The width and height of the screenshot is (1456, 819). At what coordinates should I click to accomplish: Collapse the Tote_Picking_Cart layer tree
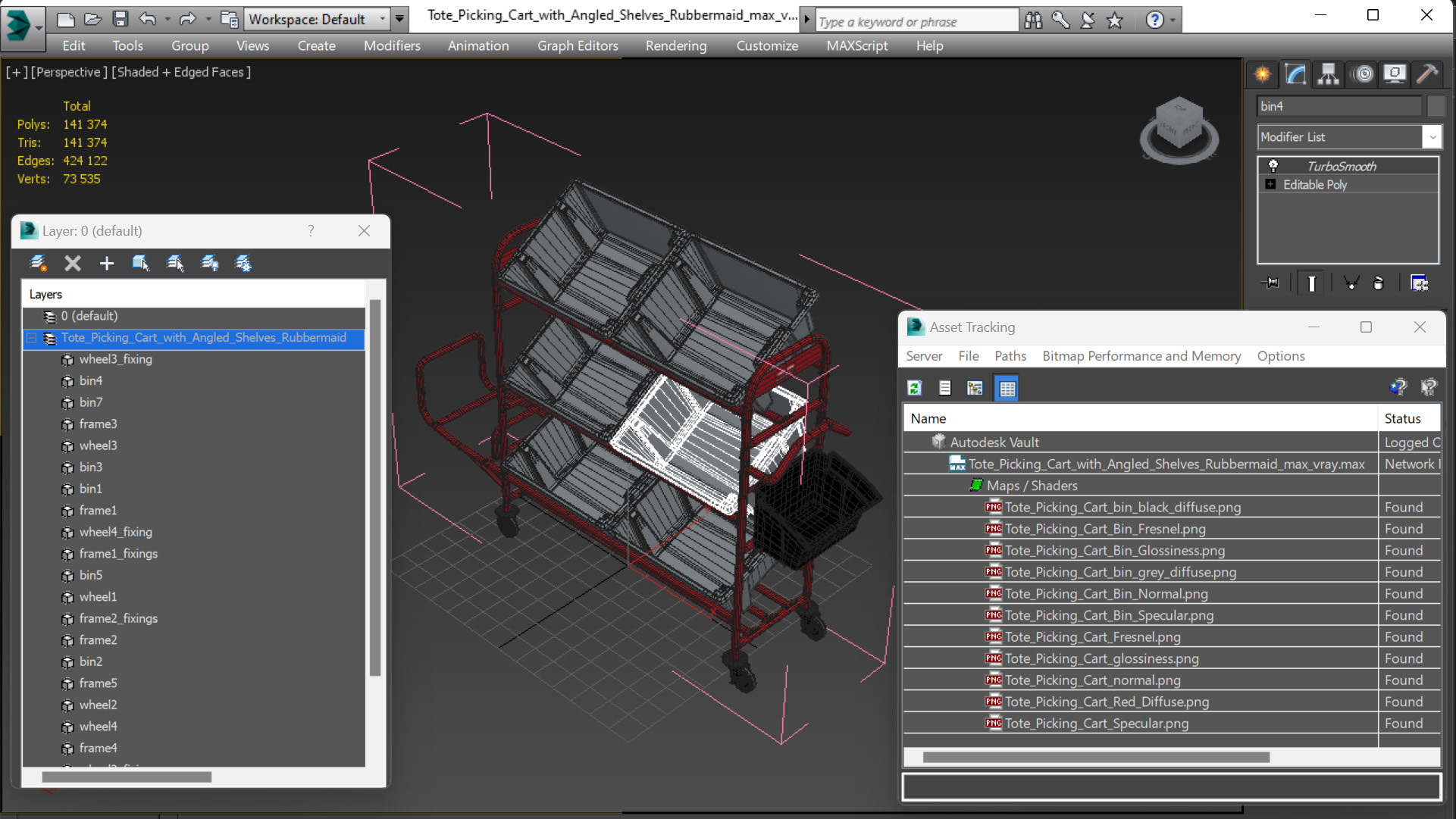point(32,338)
